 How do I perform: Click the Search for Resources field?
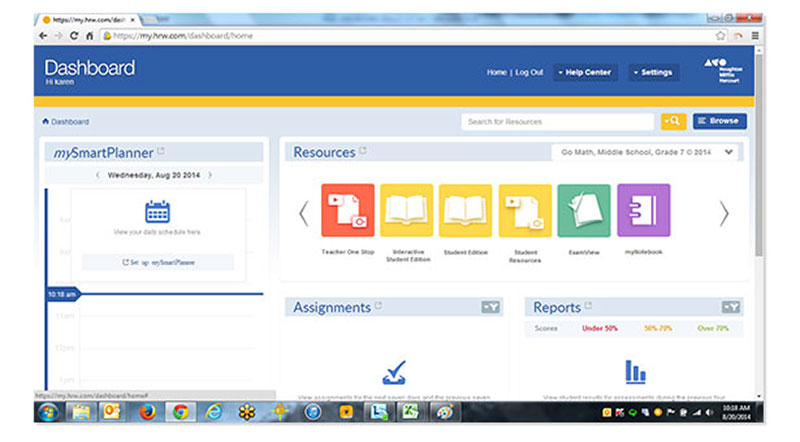(x=557, y=121)
